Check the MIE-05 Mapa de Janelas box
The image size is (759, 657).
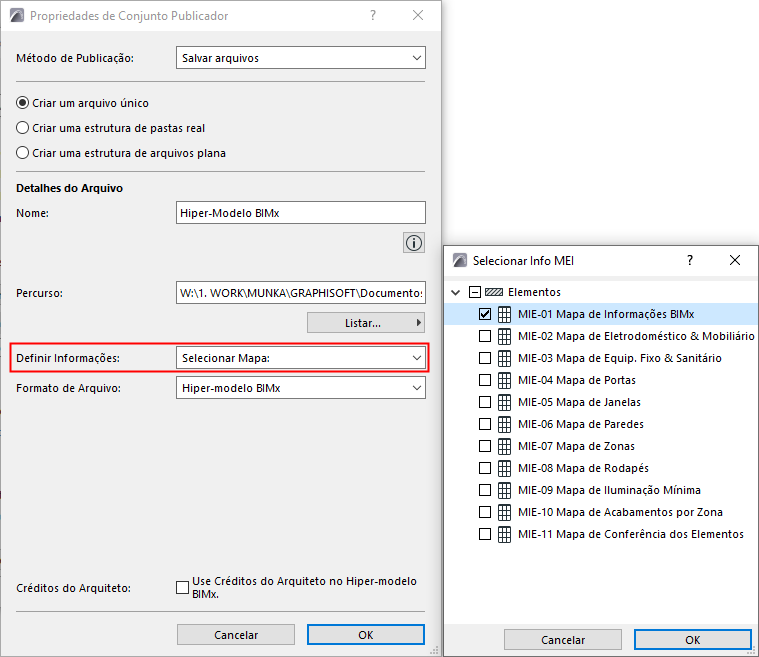485,402
